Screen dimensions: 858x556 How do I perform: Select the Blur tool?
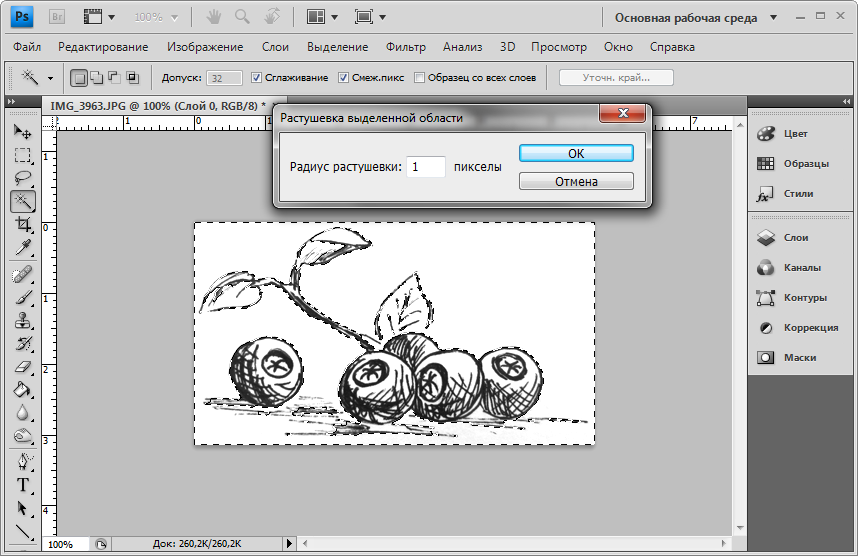(x=22, y=413)
